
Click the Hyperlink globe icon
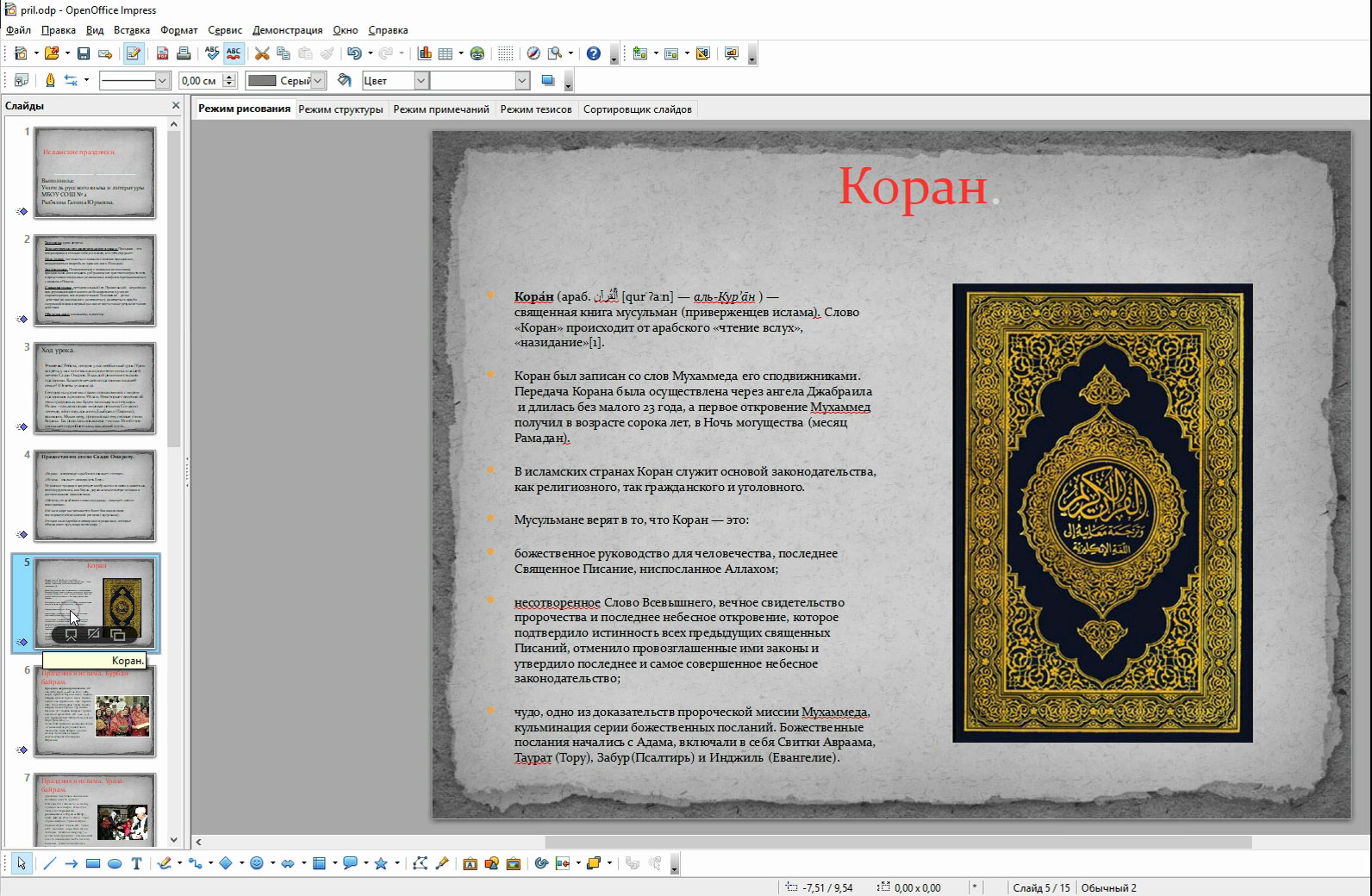coord(477,53)
